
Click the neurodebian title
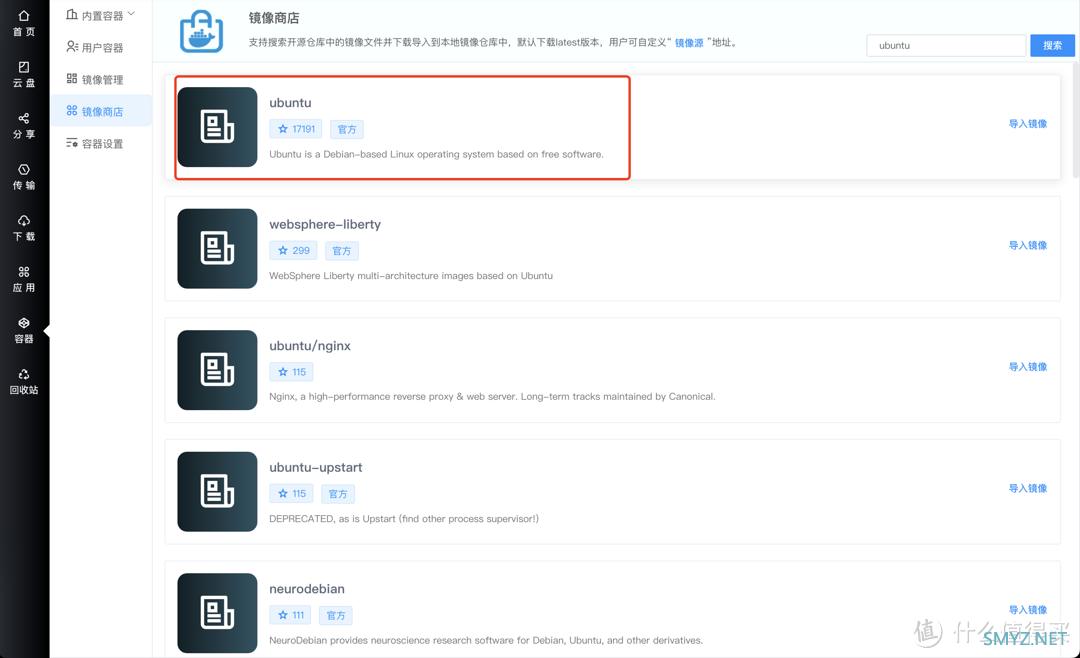(x=307, y=589)
